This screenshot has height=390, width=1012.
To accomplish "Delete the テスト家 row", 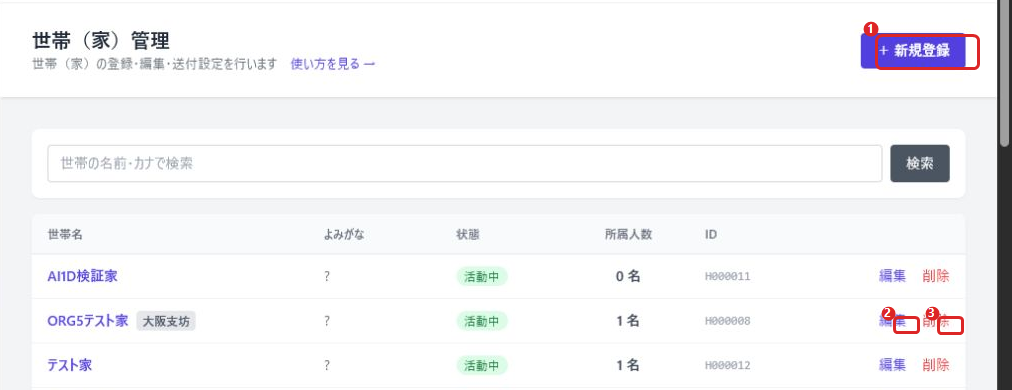I will [x=936, y=365].
